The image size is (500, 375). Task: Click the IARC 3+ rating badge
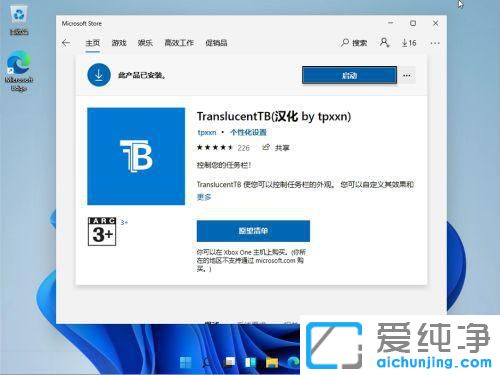(102, 231)
